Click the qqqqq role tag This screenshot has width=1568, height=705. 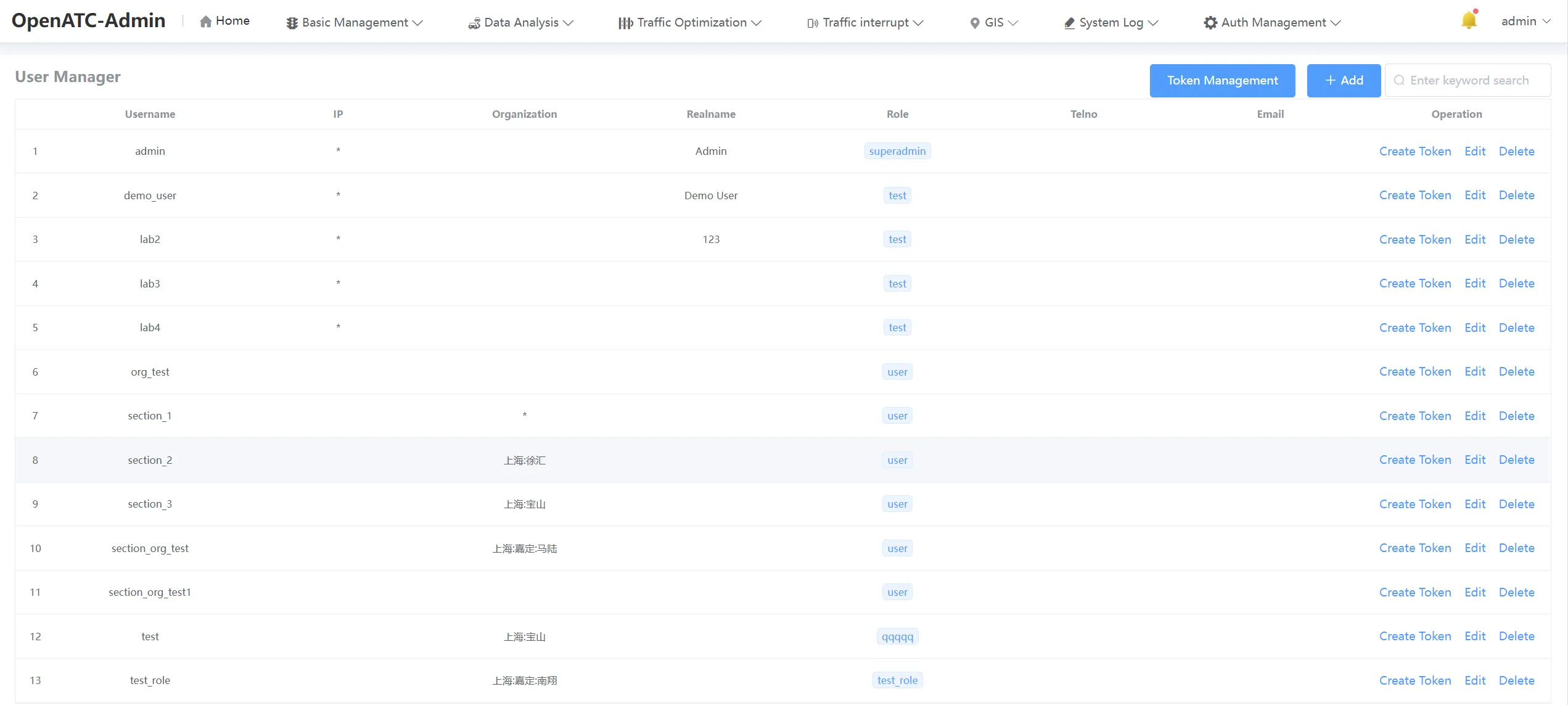pyautogui.click(x=897, y=637)
